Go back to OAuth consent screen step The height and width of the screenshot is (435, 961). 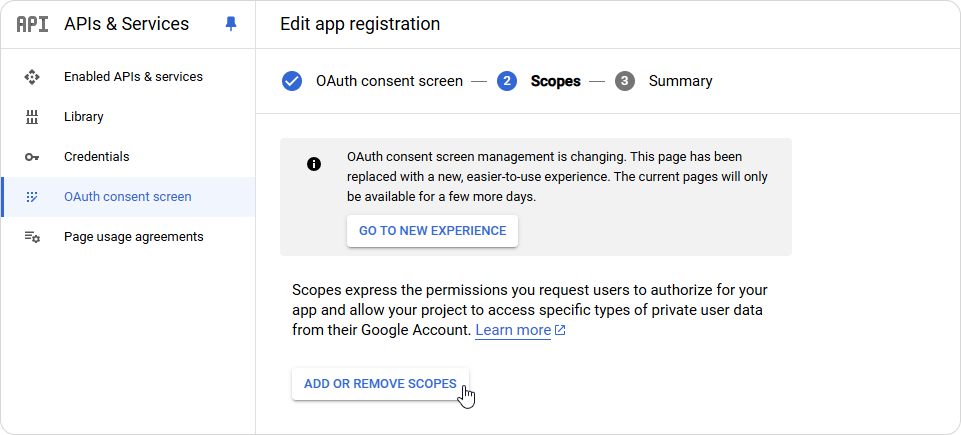coord(389,81)
